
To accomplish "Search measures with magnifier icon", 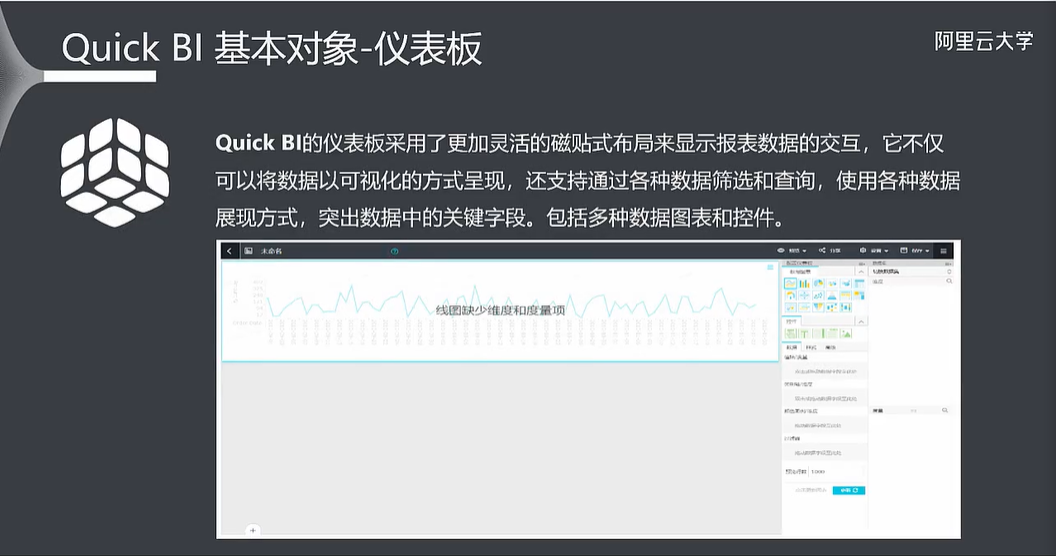I will 945,410.
